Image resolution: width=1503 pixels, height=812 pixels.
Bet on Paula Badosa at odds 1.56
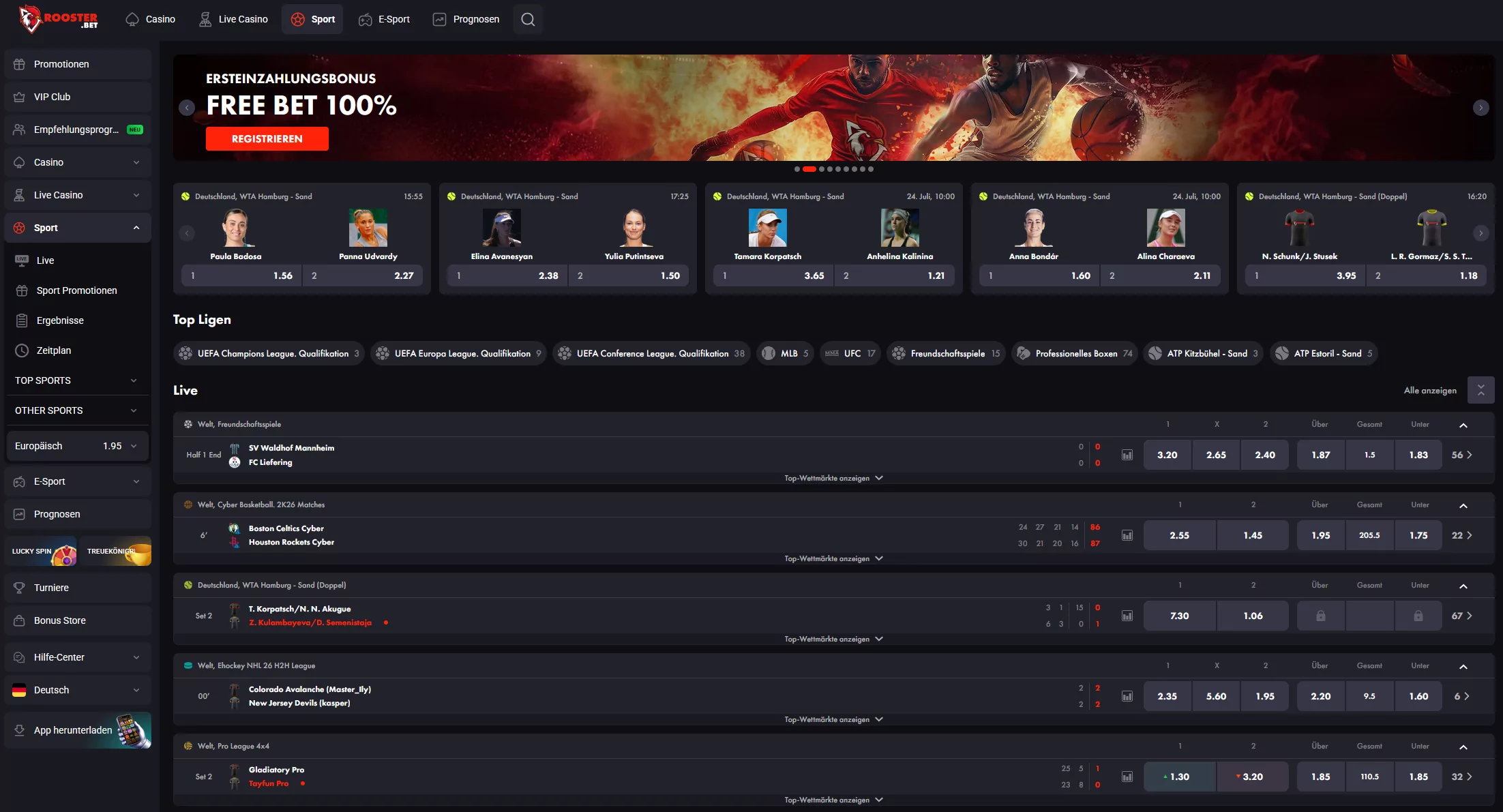tap(241, 275)
